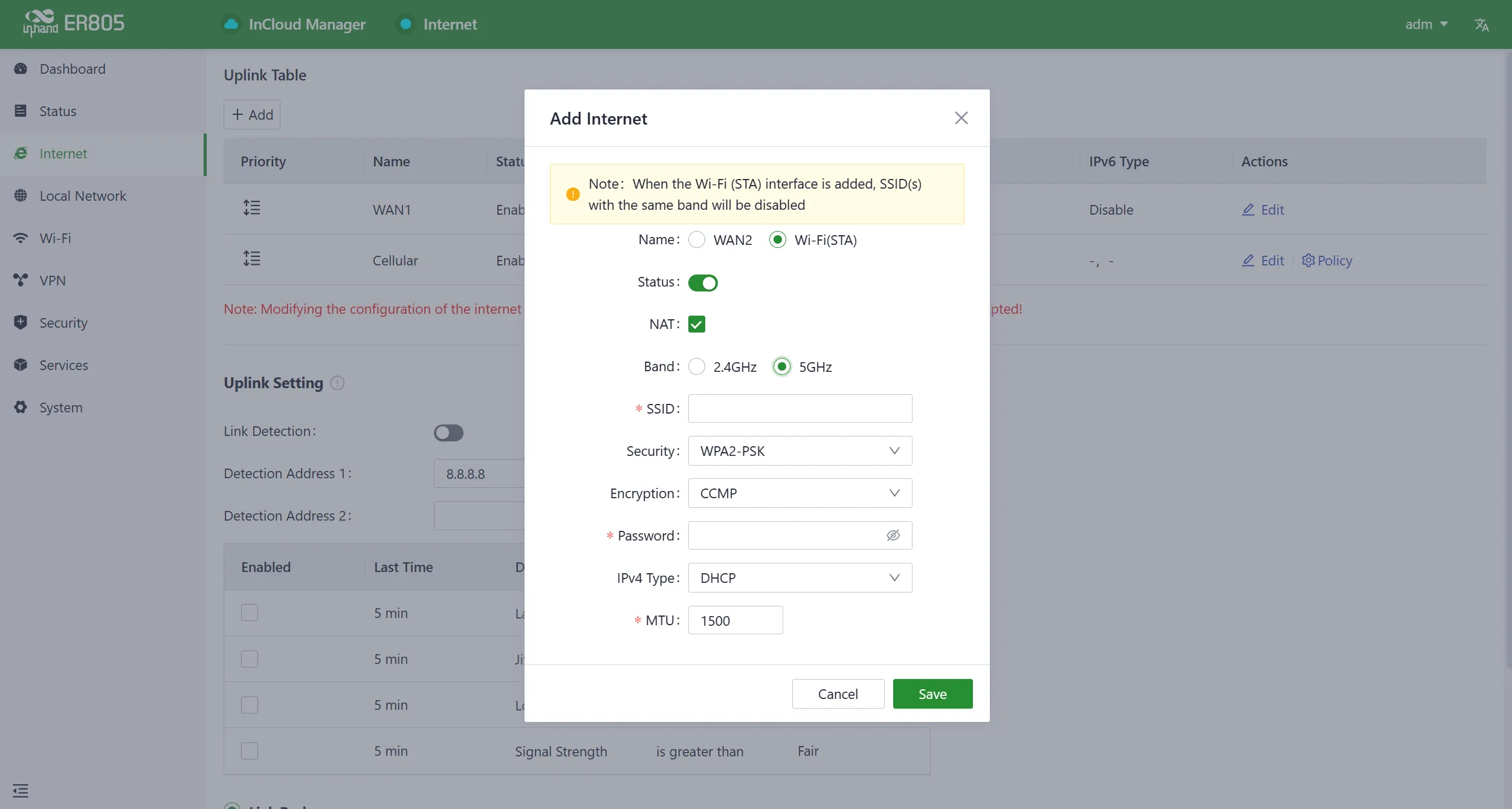Screen dimensions: 1512x809
Task: Select the Wi-Fi(STA) radio button
Action: 778,240
